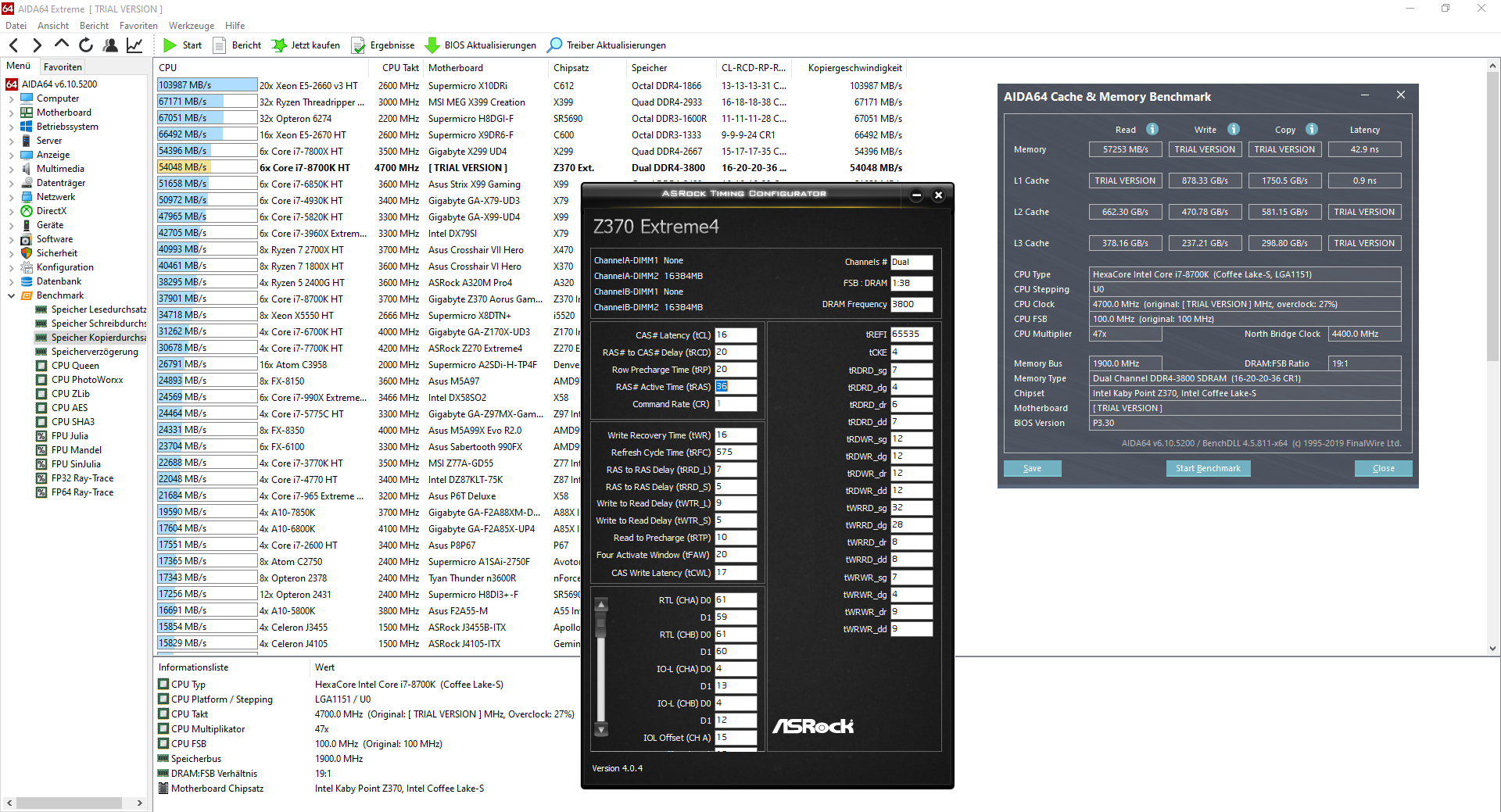Refresh the view with the circular arrow icon

(x=86, y=45)
